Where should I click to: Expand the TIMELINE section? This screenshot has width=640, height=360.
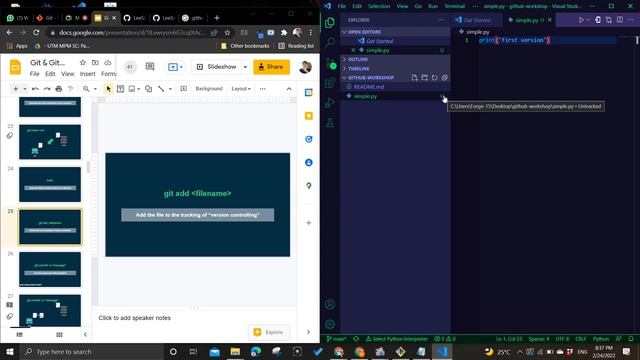tap(396, 69)
